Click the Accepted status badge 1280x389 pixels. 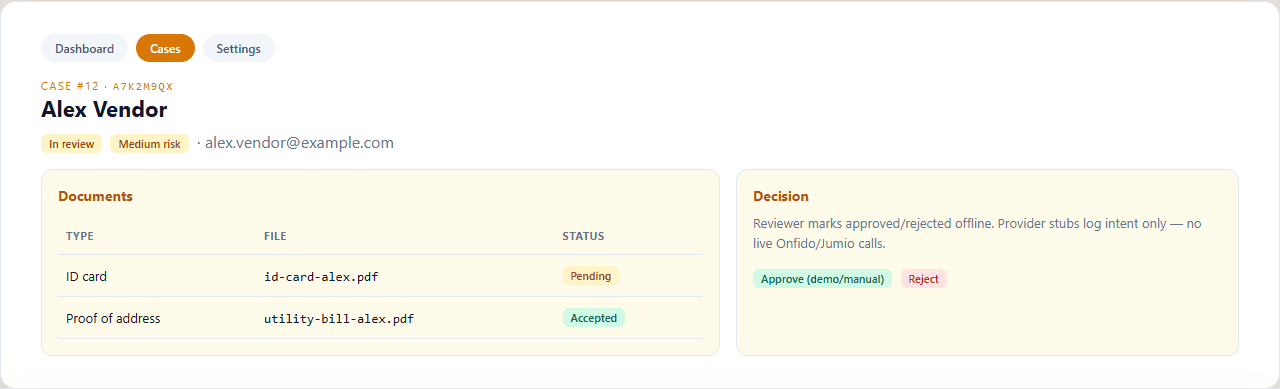(x=594, y=318)
